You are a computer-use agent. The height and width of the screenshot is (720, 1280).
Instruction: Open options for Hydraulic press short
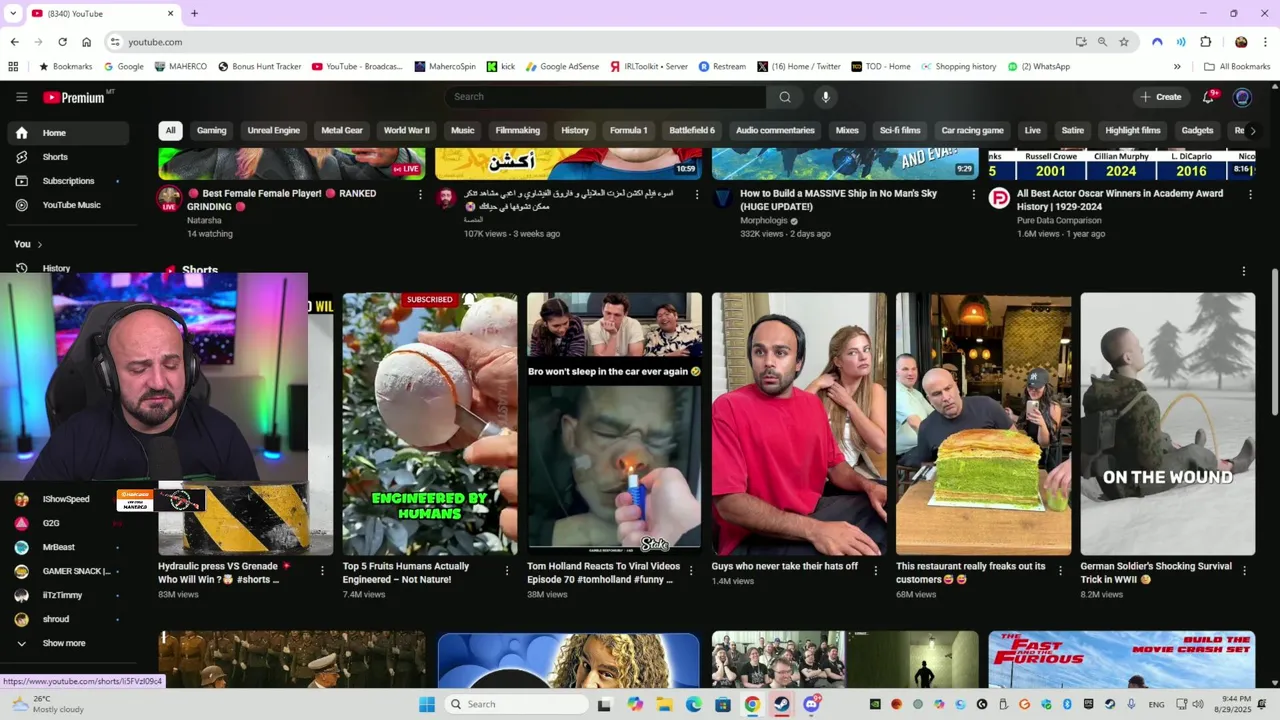coord(322,571)
